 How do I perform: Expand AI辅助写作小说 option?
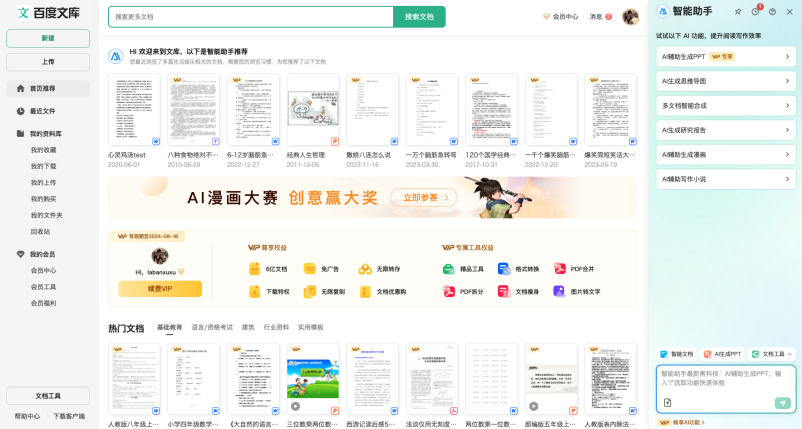click(726, 179)
